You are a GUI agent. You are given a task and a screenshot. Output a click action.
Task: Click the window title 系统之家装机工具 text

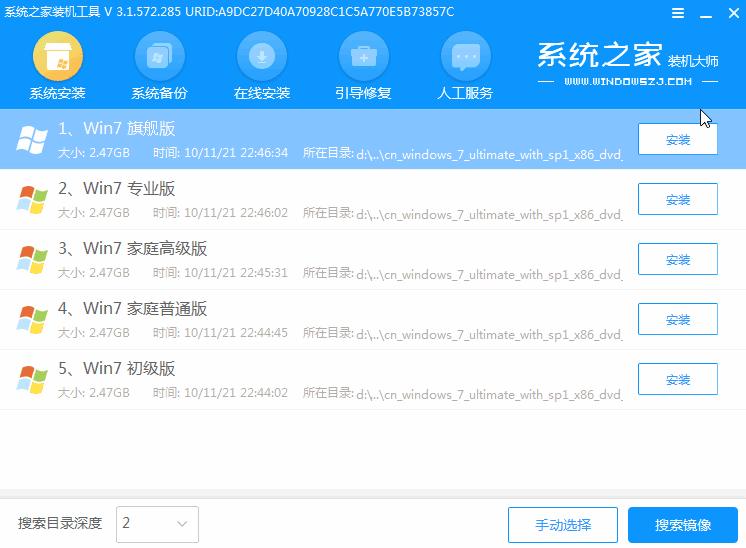52,11
